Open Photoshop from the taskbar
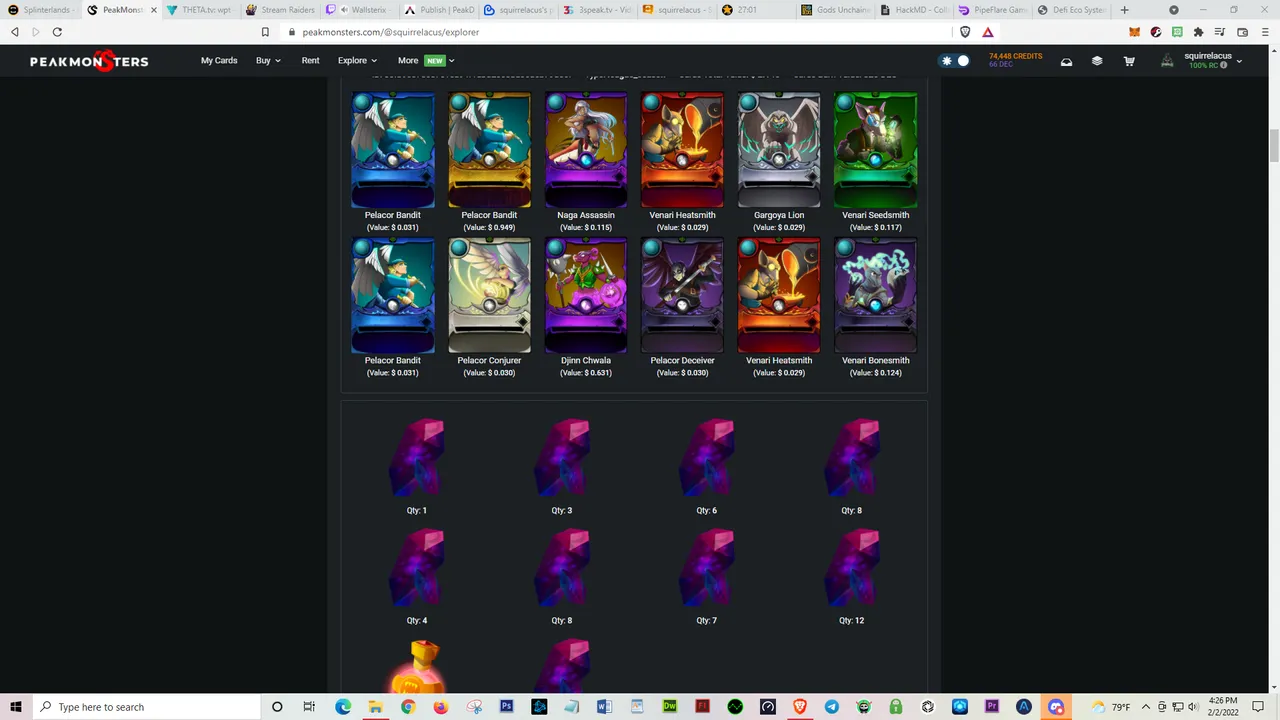Screen dimensions: 1280x720 pyautogui.click(x=506, y=707)
